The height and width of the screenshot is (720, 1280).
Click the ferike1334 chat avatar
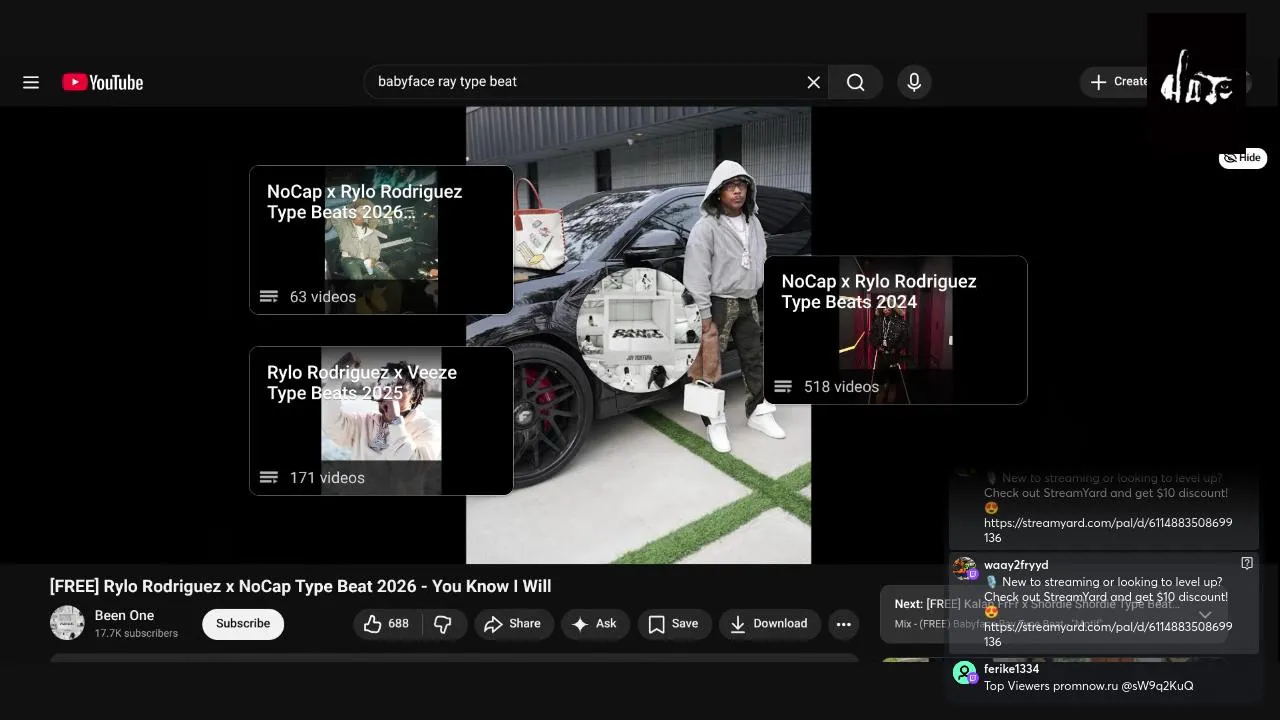click(x=964, y=673)
